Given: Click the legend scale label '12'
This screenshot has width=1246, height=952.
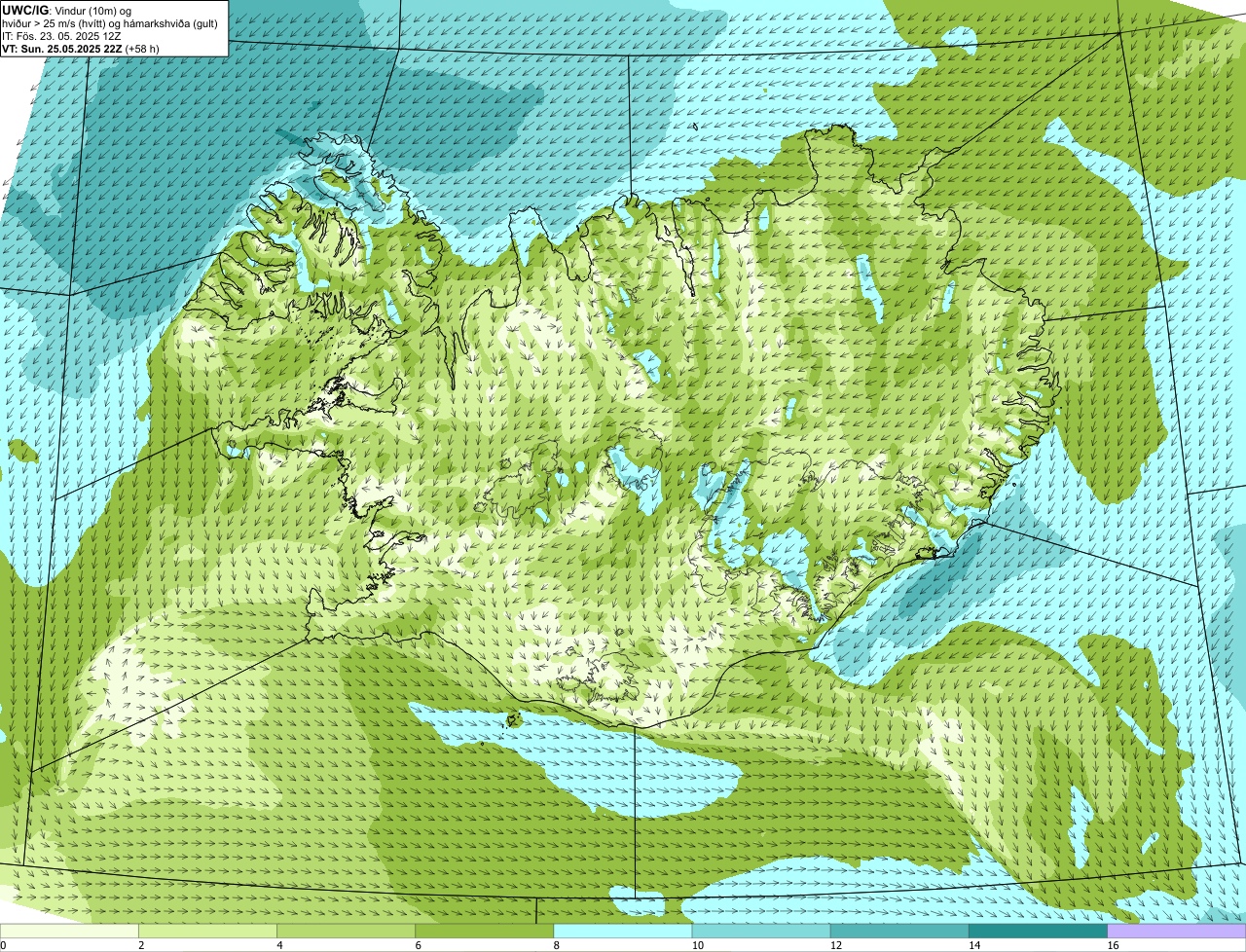Looking at the screenshot, I should coord(836,945).
